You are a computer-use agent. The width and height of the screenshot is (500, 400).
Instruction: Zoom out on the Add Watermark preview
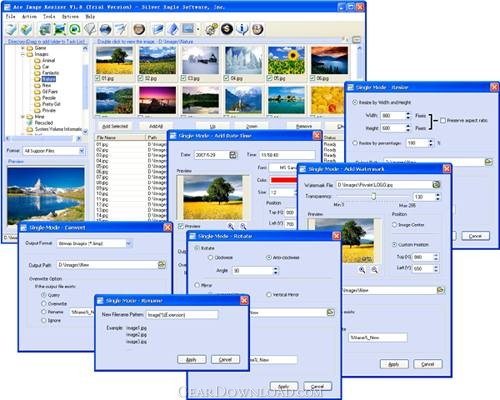[x=374, y=270]
